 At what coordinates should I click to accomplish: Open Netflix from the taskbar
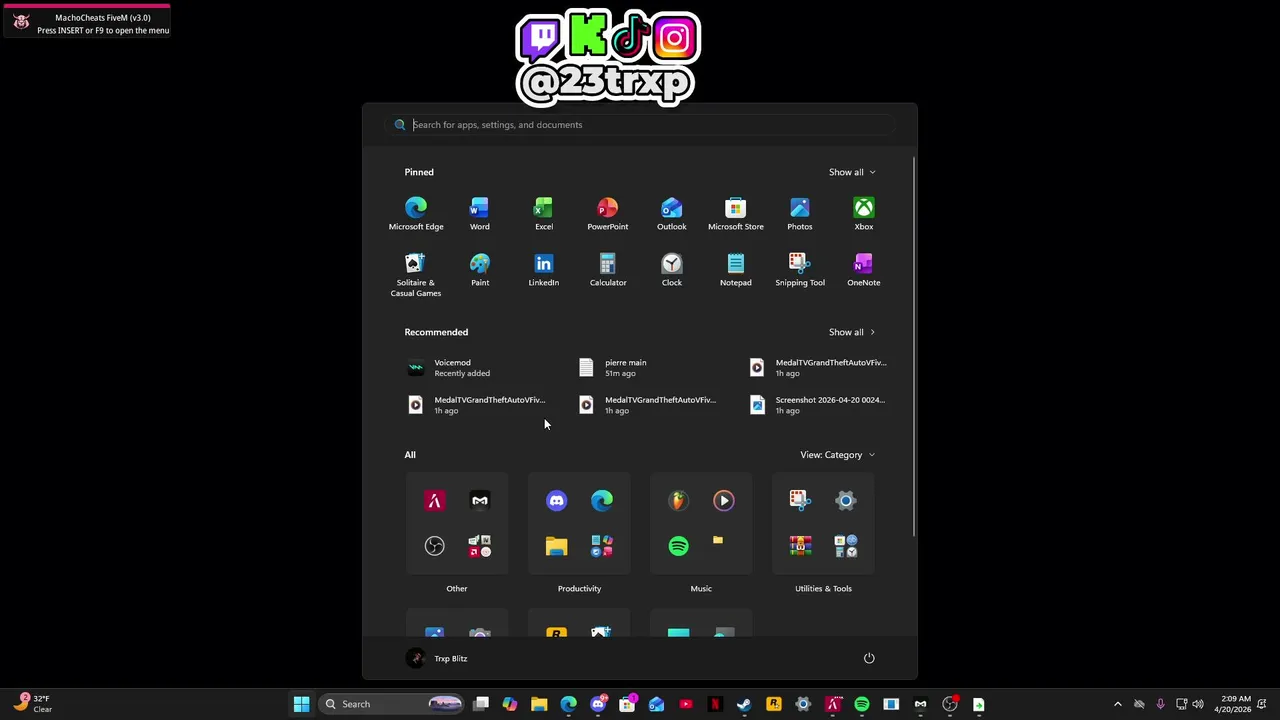(715, 704)
